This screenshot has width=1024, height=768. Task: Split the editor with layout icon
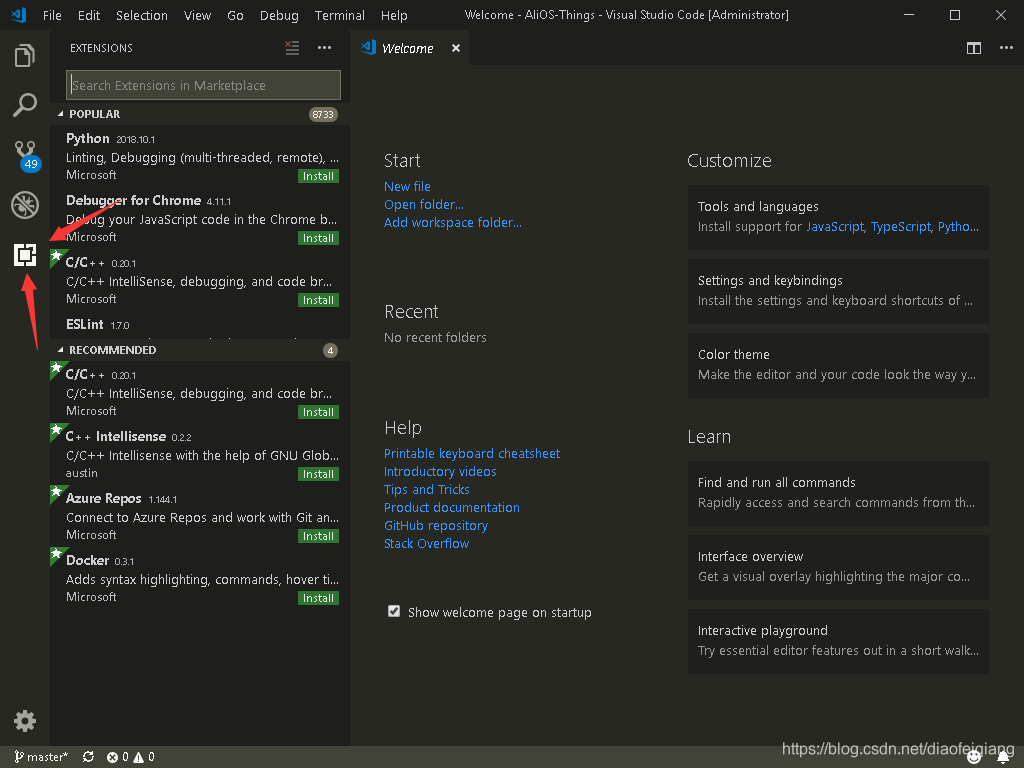(x=974, y=48)
